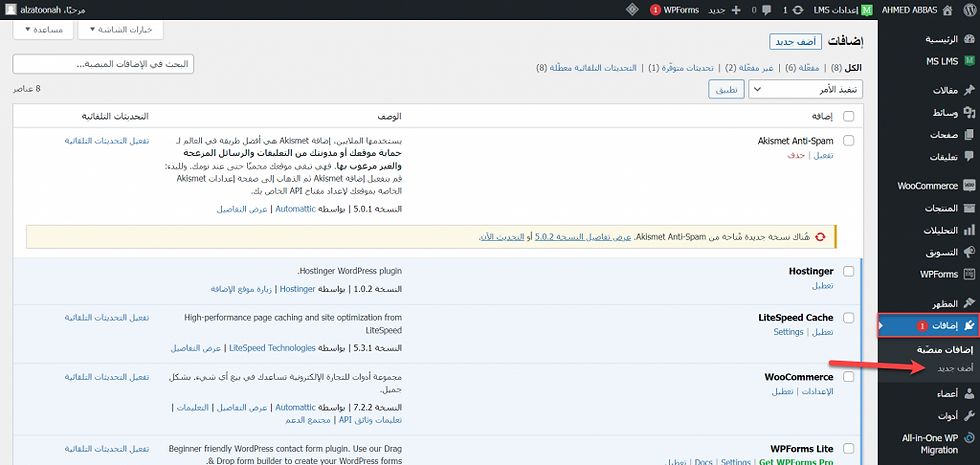
Task: Click the megaphone icon beside التسويق
Action: pyautogui.click(x=969, y=252)
